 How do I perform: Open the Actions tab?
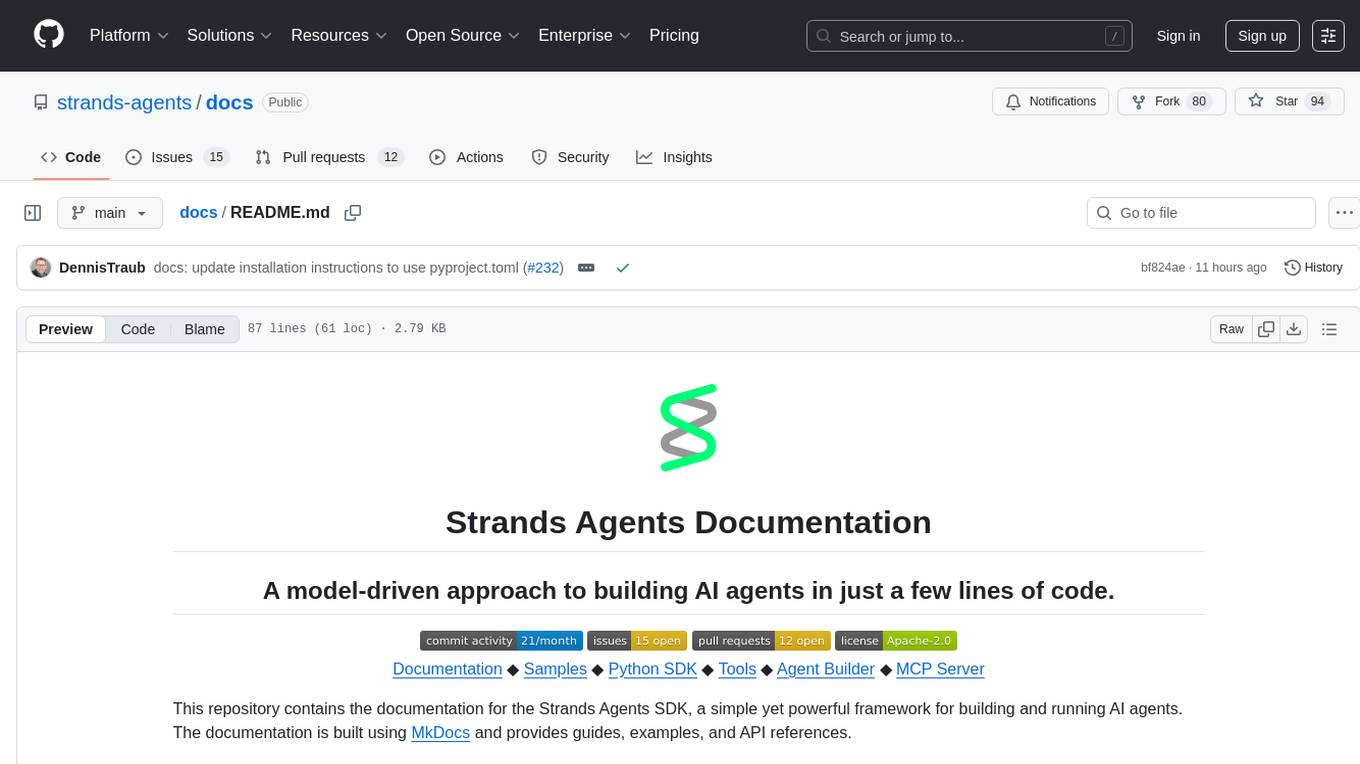click(466, 157)
